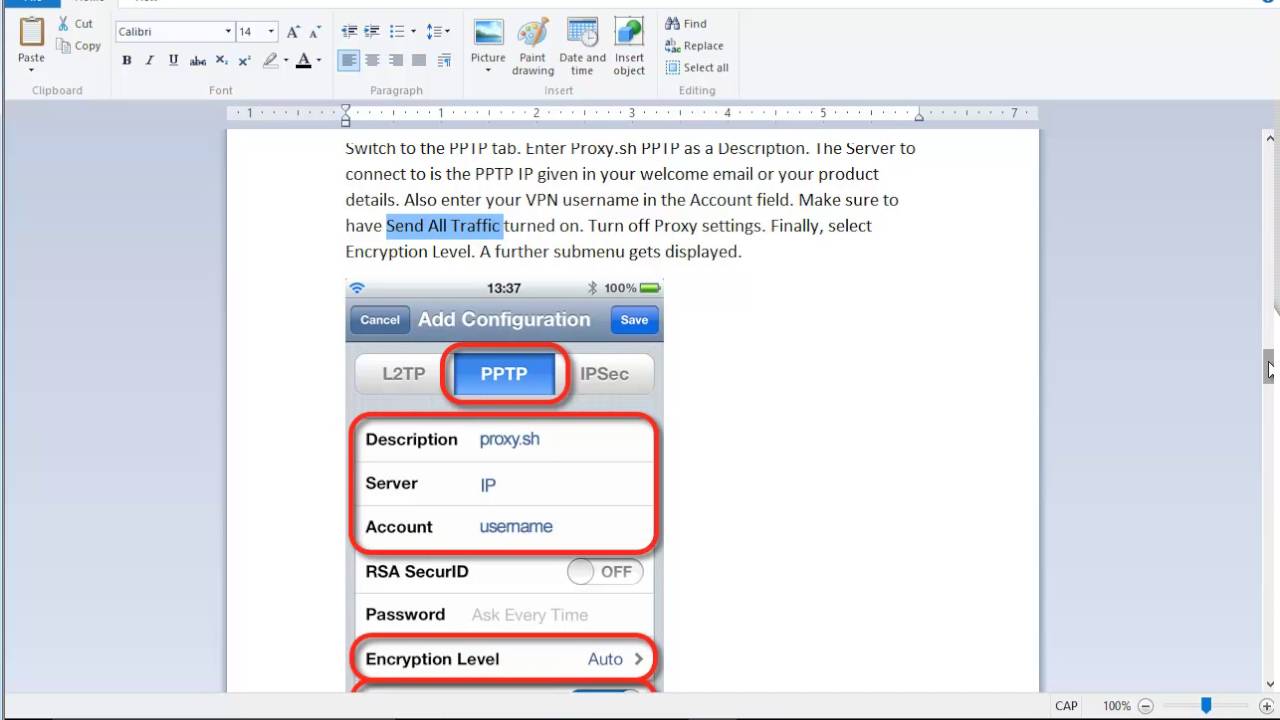Toggle subscript formatting
This screenshot has width=1280, height=720.
point(222,61)
